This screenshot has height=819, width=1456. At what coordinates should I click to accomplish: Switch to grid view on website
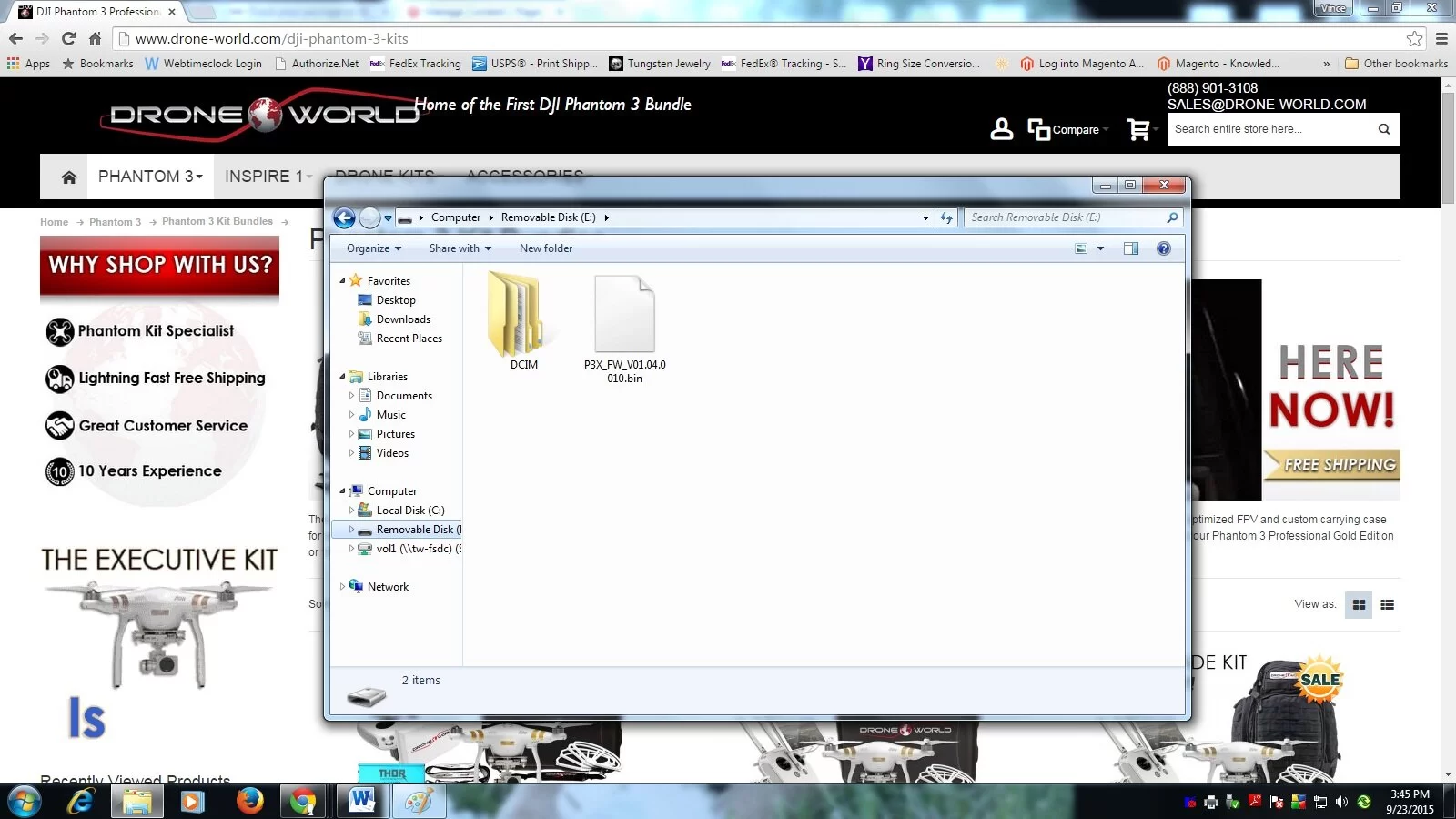(x=1359, y=604)
